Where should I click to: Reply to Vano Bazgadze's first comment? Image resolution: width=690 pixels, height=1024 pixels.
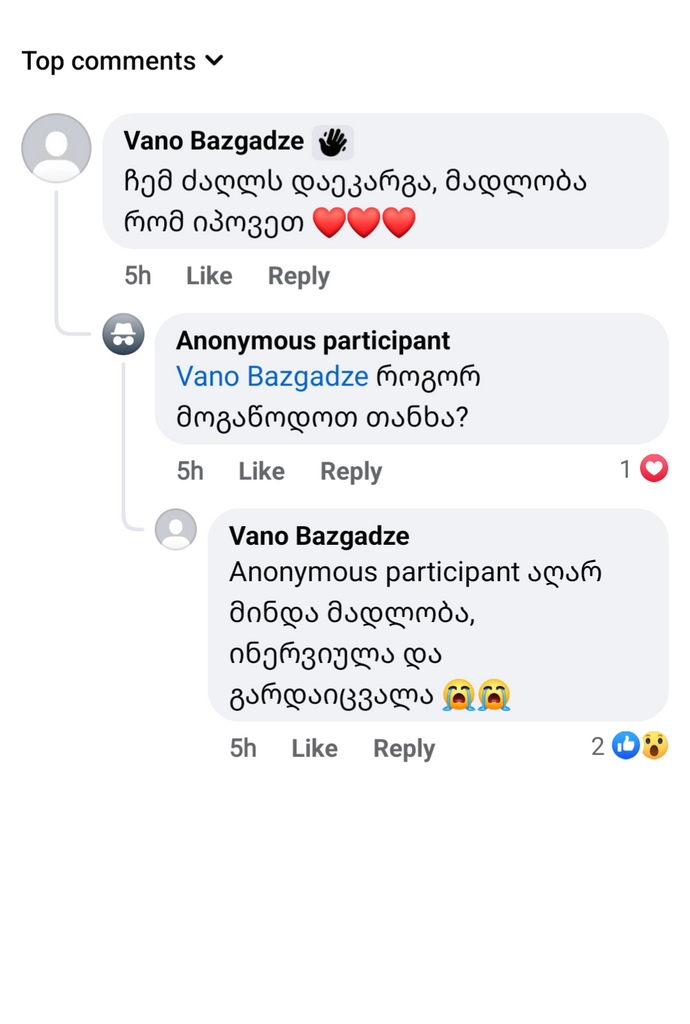tap(298, 276)
